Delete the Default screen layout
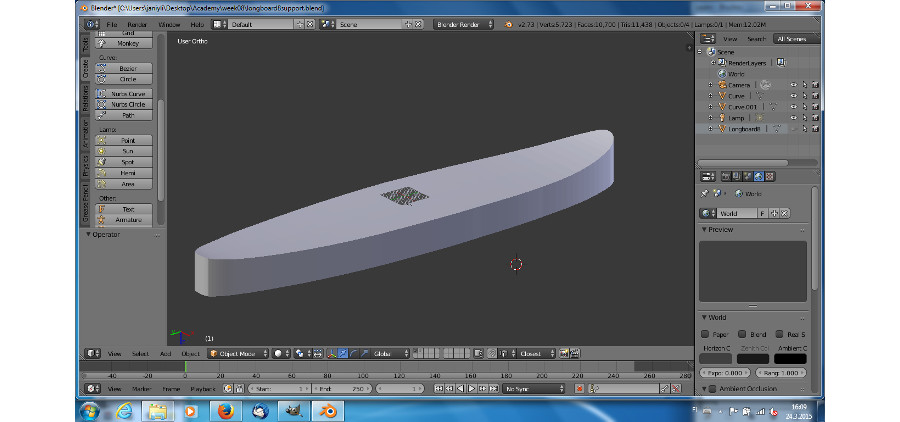The width and height of the screenshot is (900, 422). [310, 24]
